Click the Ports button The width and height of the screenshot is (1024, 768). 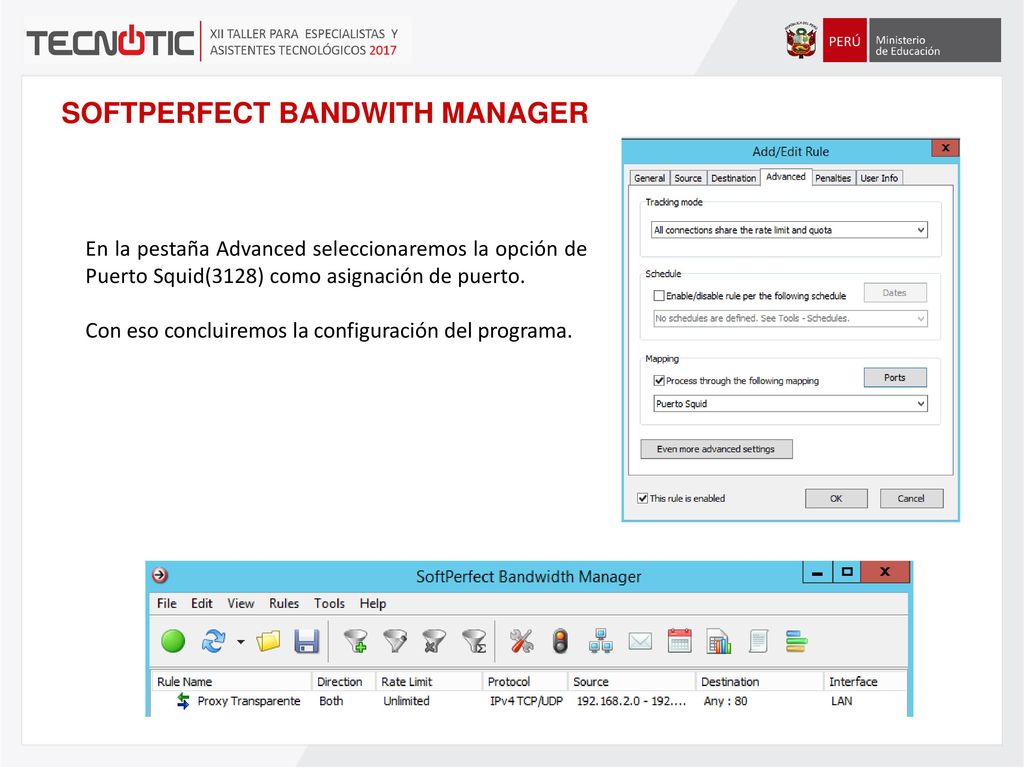(x=895, y=377)
